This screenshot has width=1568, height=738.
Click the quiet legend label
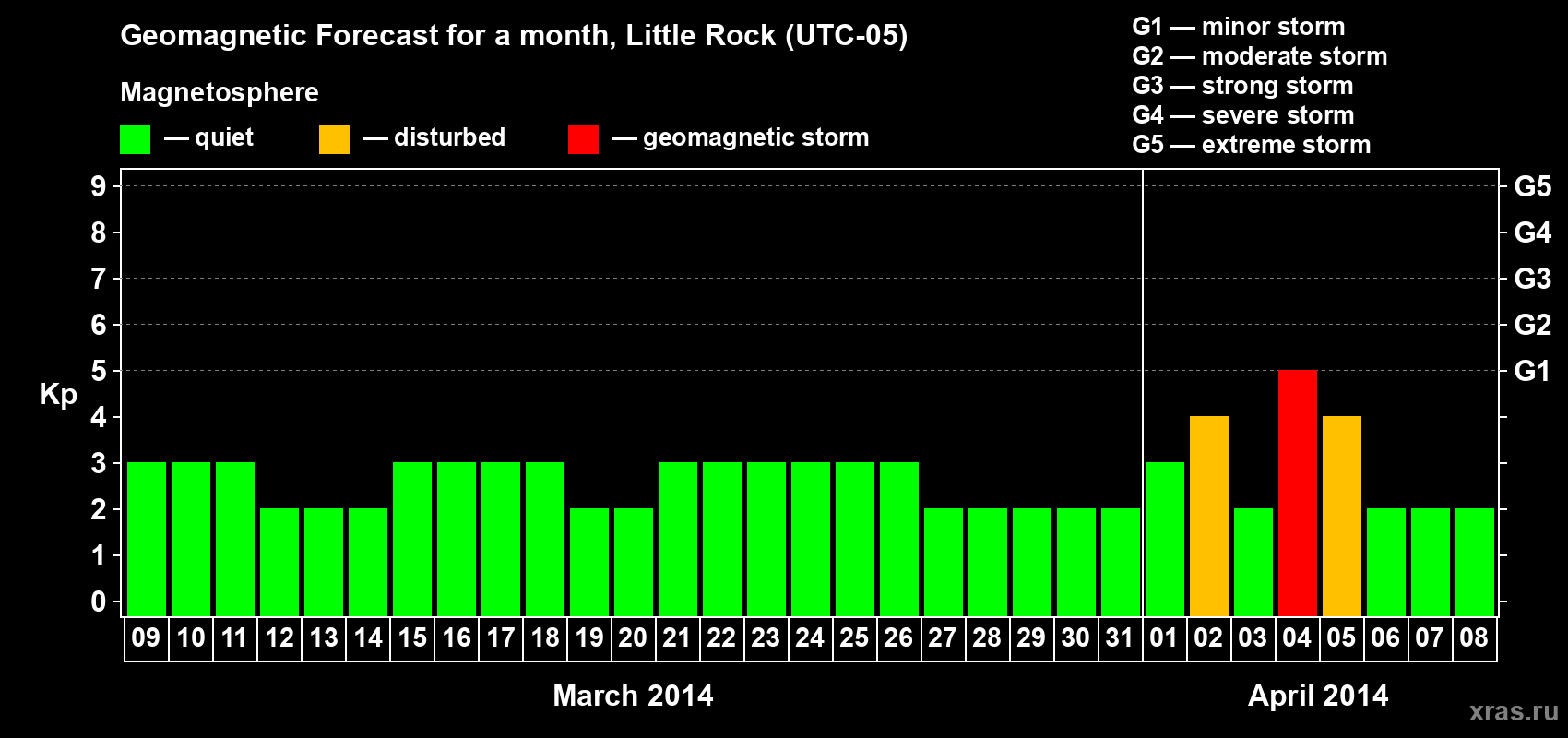click(x=224, y=137)
